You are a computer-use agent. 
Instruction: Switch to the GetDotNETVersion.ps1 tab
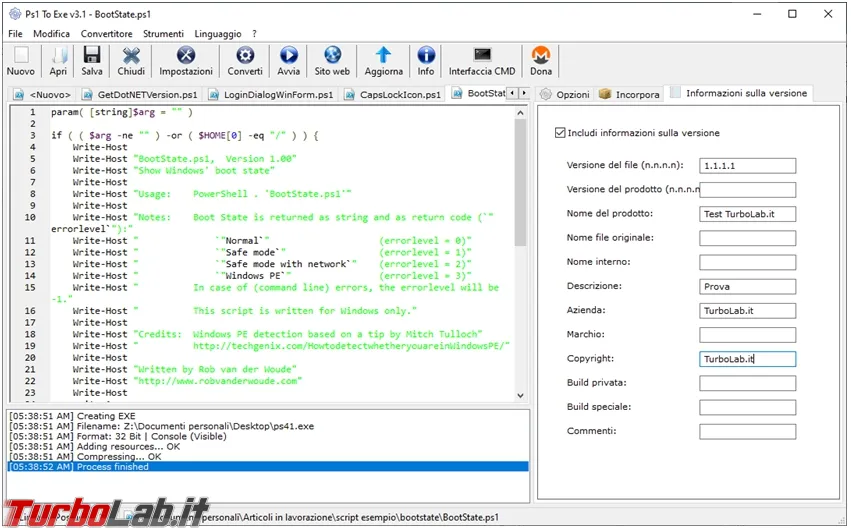[140, 95]
